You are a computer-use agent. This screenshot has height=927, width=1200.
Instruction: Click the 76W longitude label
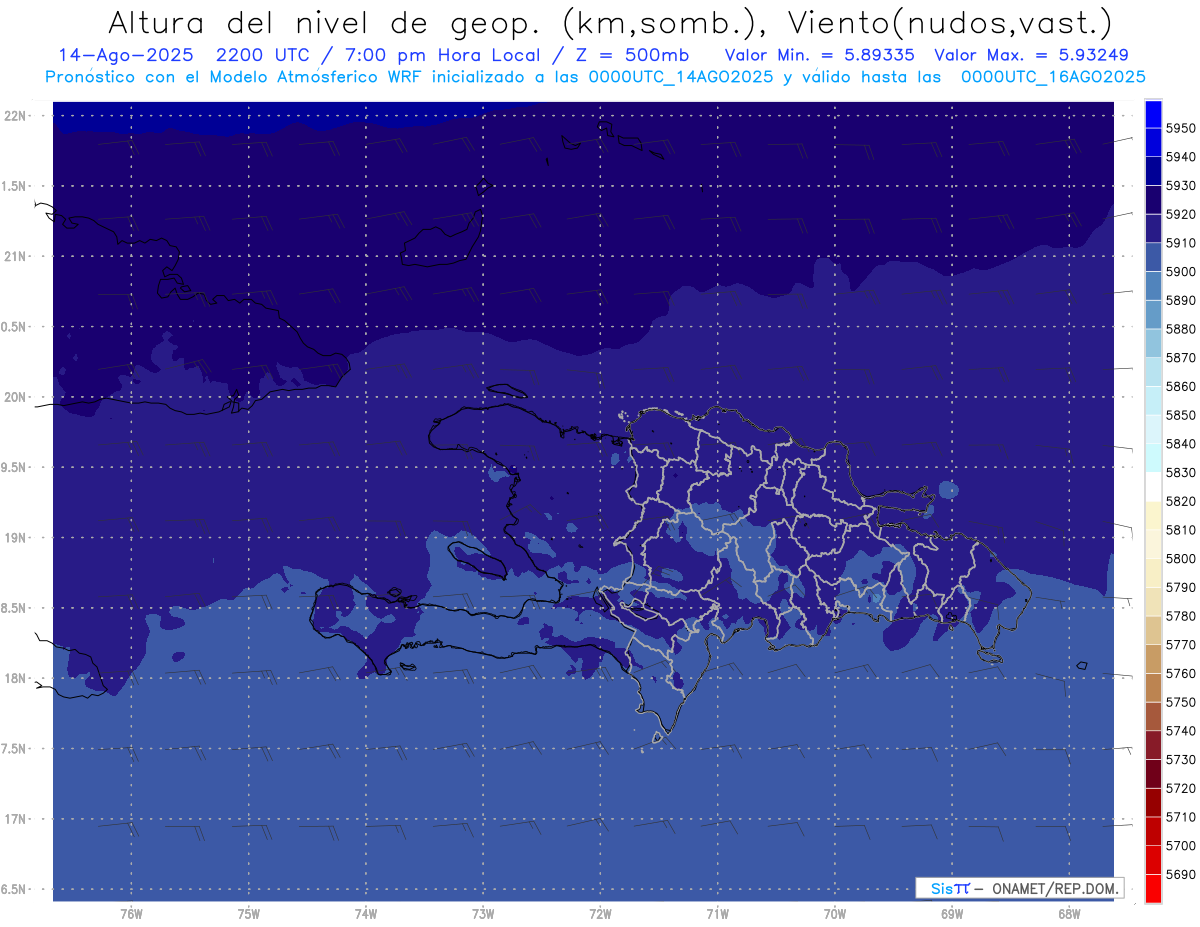coord(131,914)
